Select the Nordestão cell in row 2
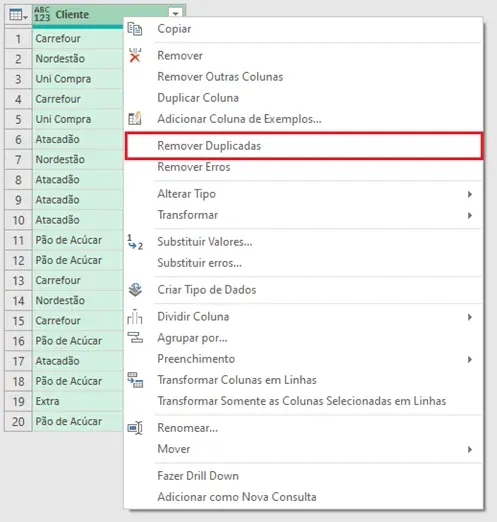 [78, 59]
